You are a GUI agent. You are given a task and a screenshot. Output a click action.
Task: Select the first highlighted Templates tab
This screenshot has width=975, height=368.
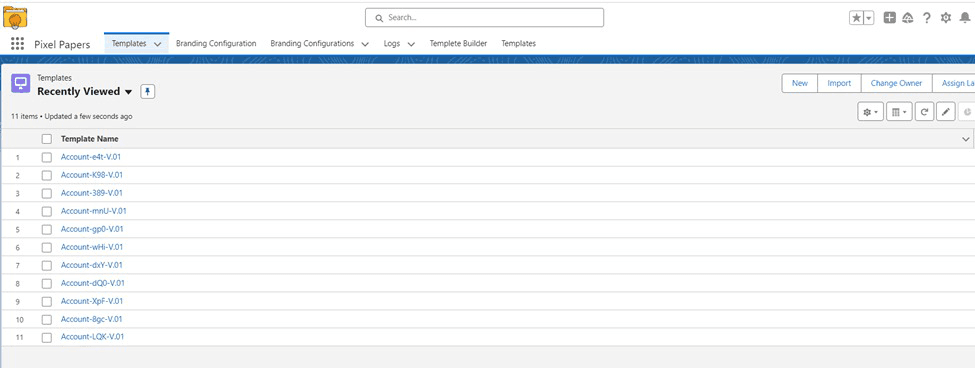coord(129,44)
